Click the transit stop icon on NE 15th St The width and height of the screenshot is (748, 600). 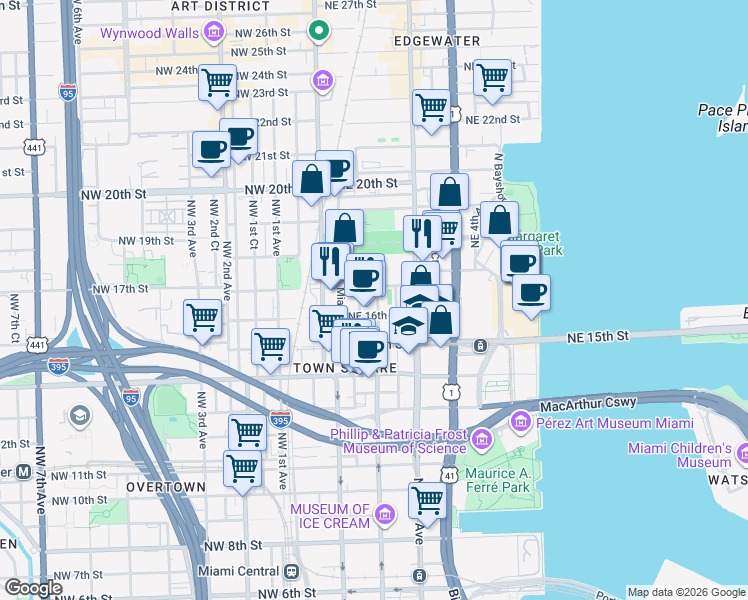tap(480, 345)
